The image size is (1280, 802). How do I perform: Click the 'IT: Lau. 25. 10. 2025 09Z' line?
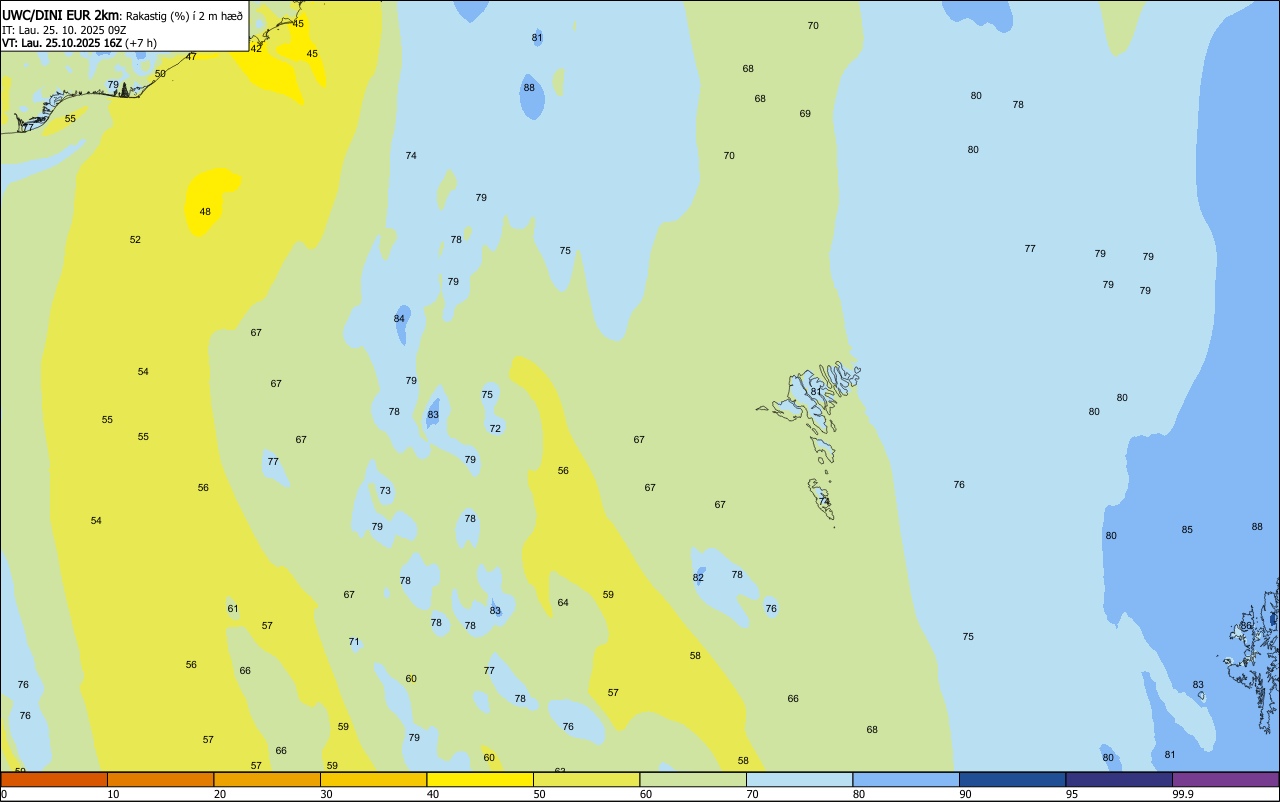(x=65, y=30)
